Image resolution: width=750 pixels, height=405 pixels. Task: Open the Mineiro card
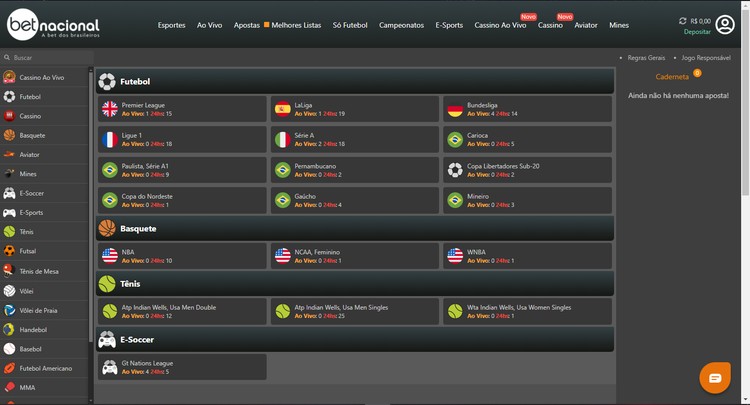pos(528,200)
